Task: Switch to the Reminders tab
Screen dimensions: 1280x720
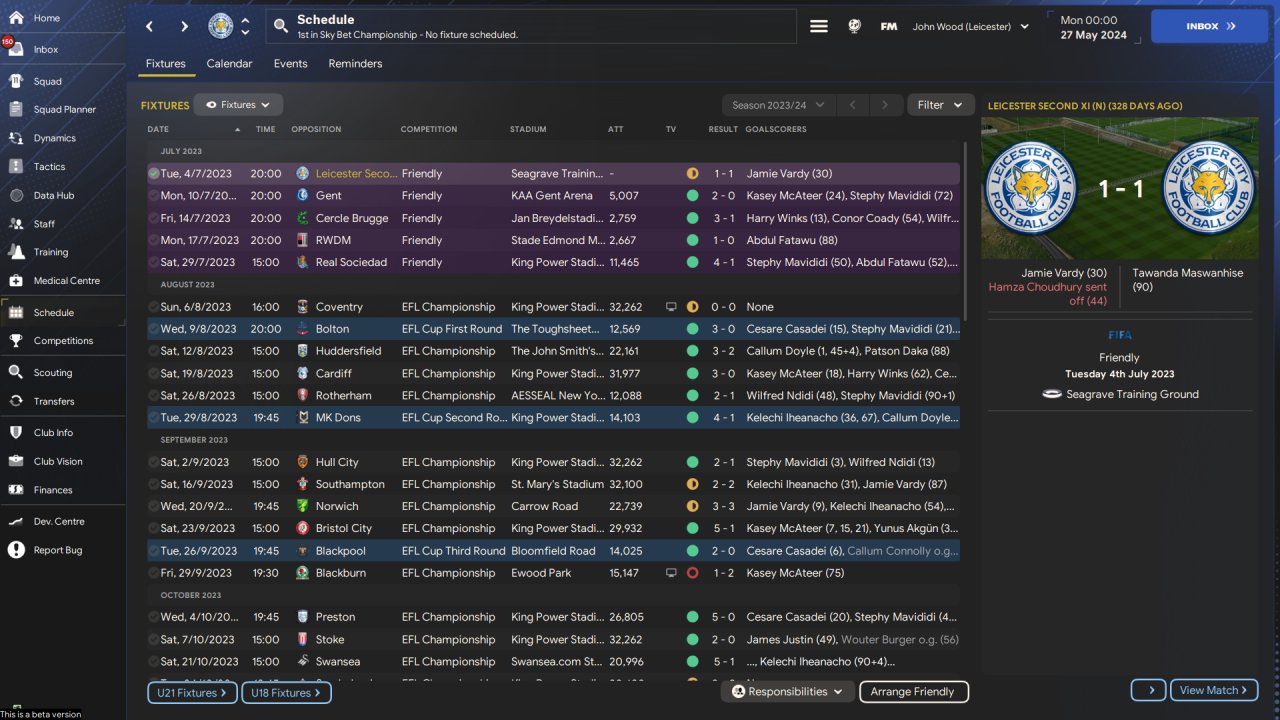Action: pos(355,64)
